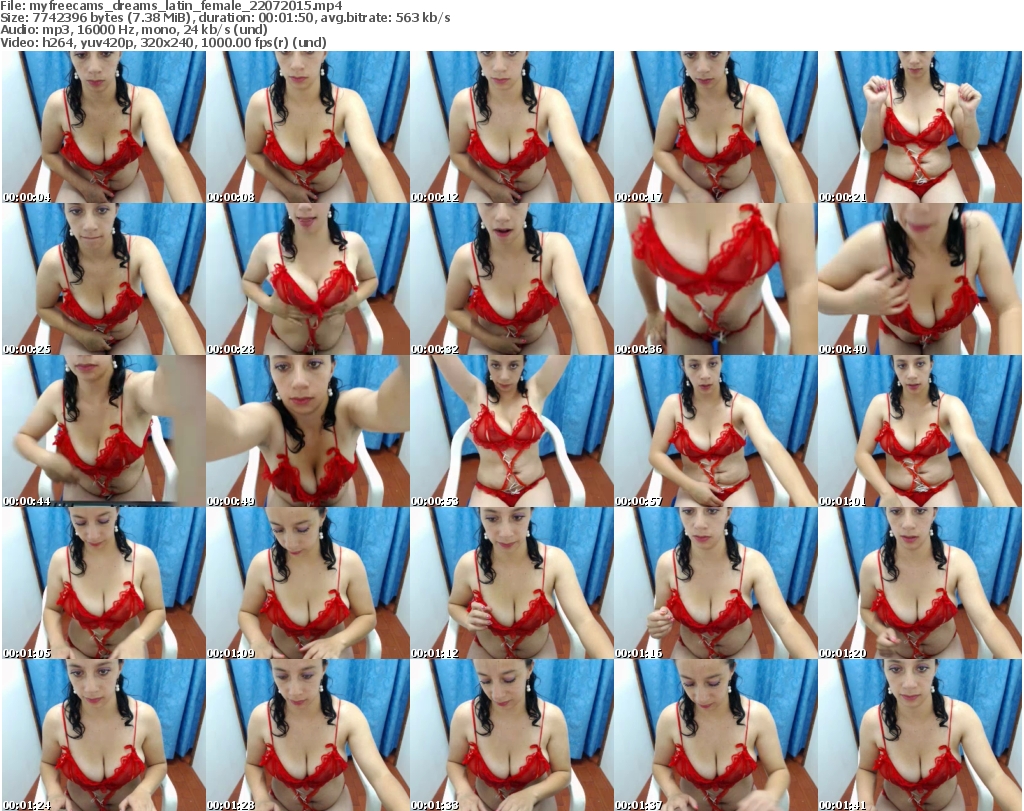Select the frame timestamped 00:00:32

512,279
